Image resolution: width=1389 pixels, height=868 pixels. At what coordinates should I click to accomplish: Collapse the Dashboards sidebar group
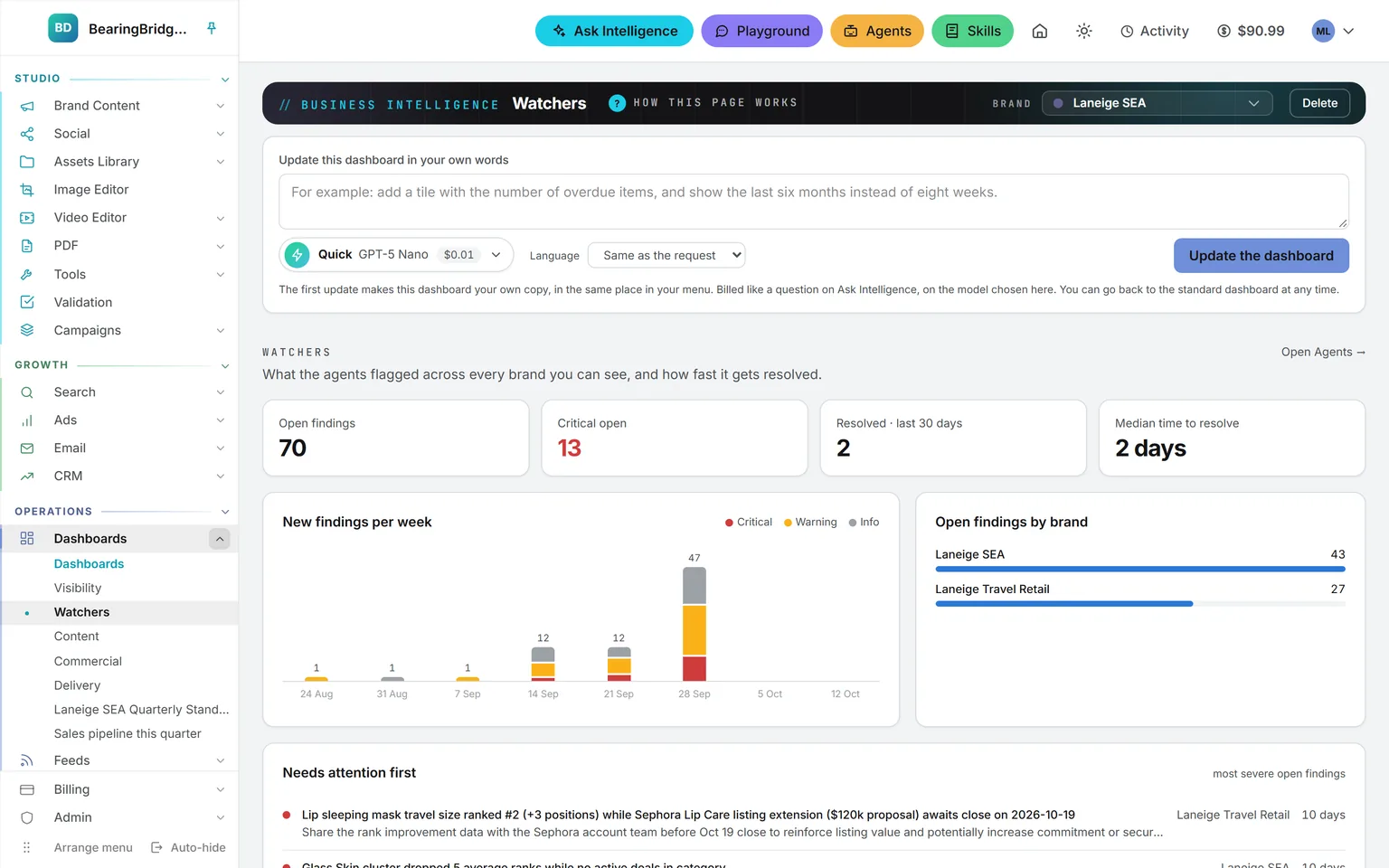(220, 539)
